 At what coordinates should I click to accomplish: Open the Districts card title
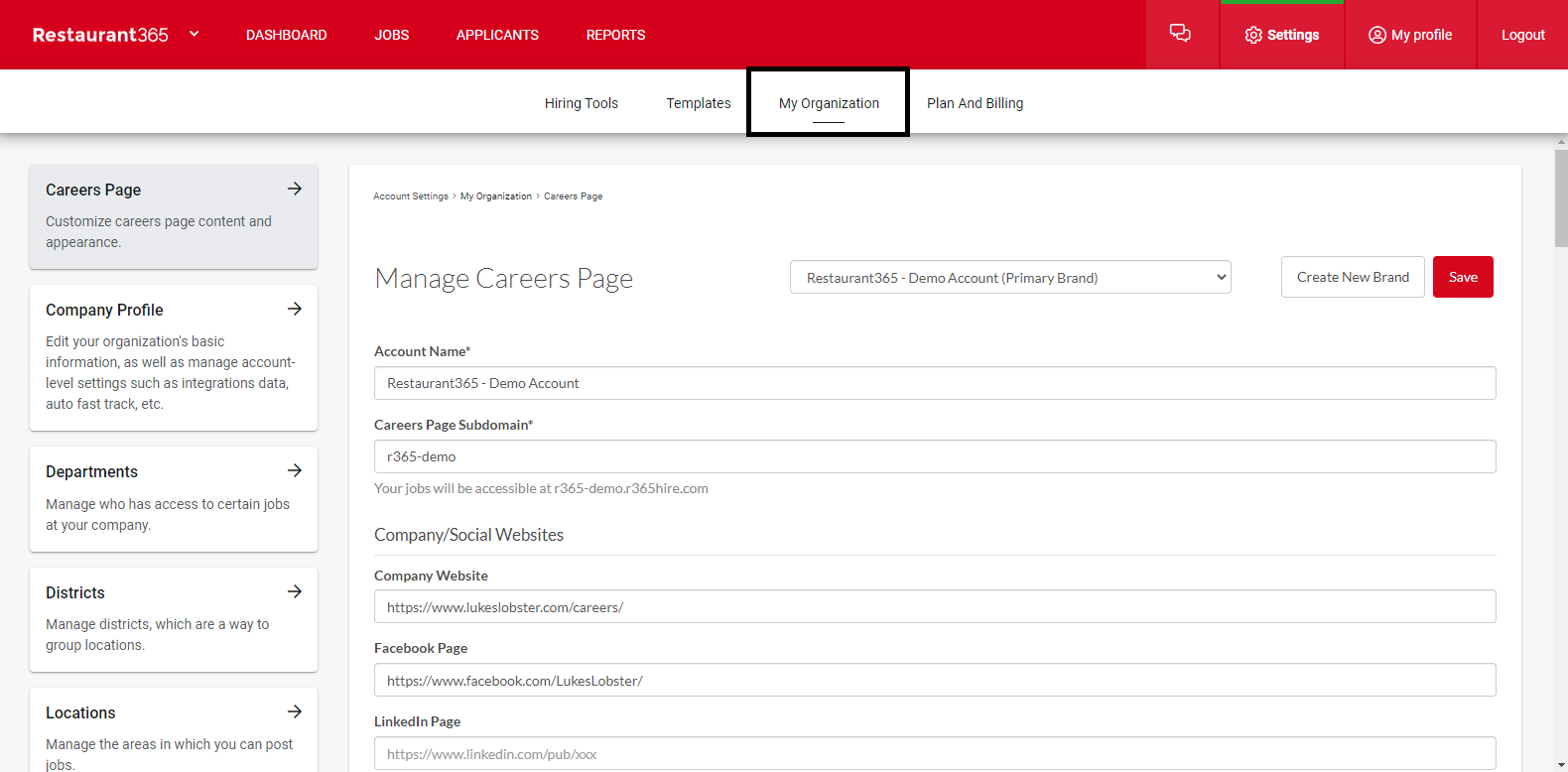[x=75, y=592]
